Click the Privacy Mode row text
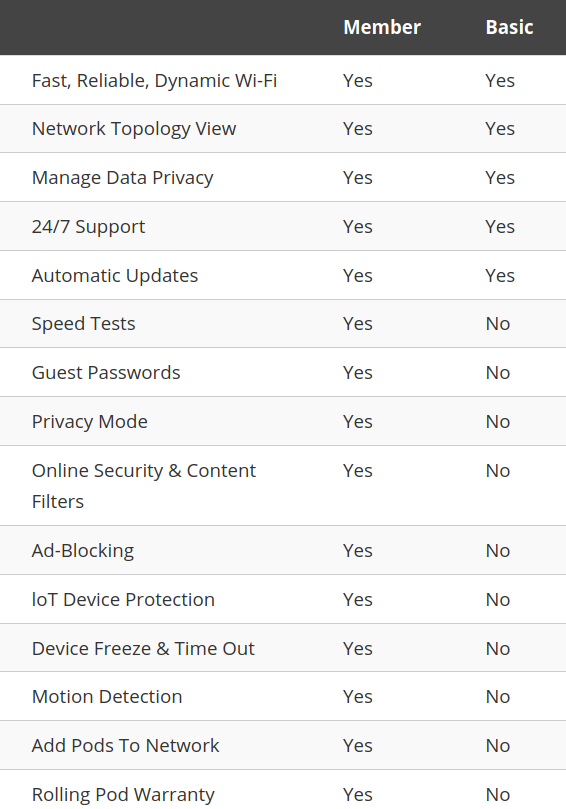This screenshot has height=809, width=566. coord(90,422)
